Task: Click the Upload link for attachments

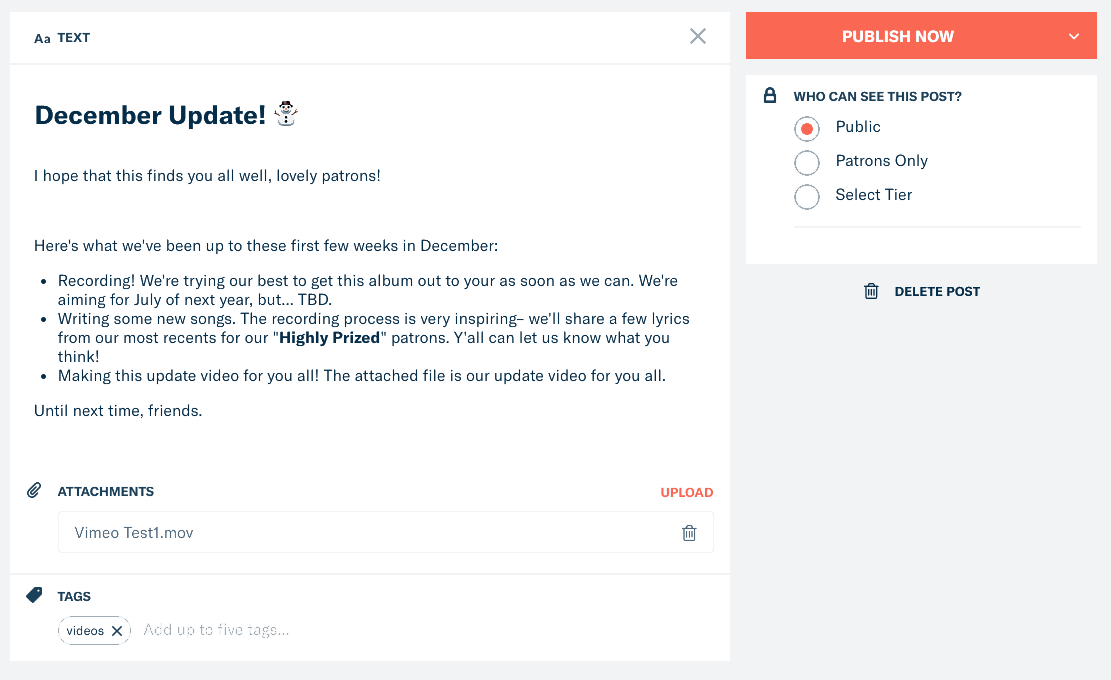Action: point(686,492)
